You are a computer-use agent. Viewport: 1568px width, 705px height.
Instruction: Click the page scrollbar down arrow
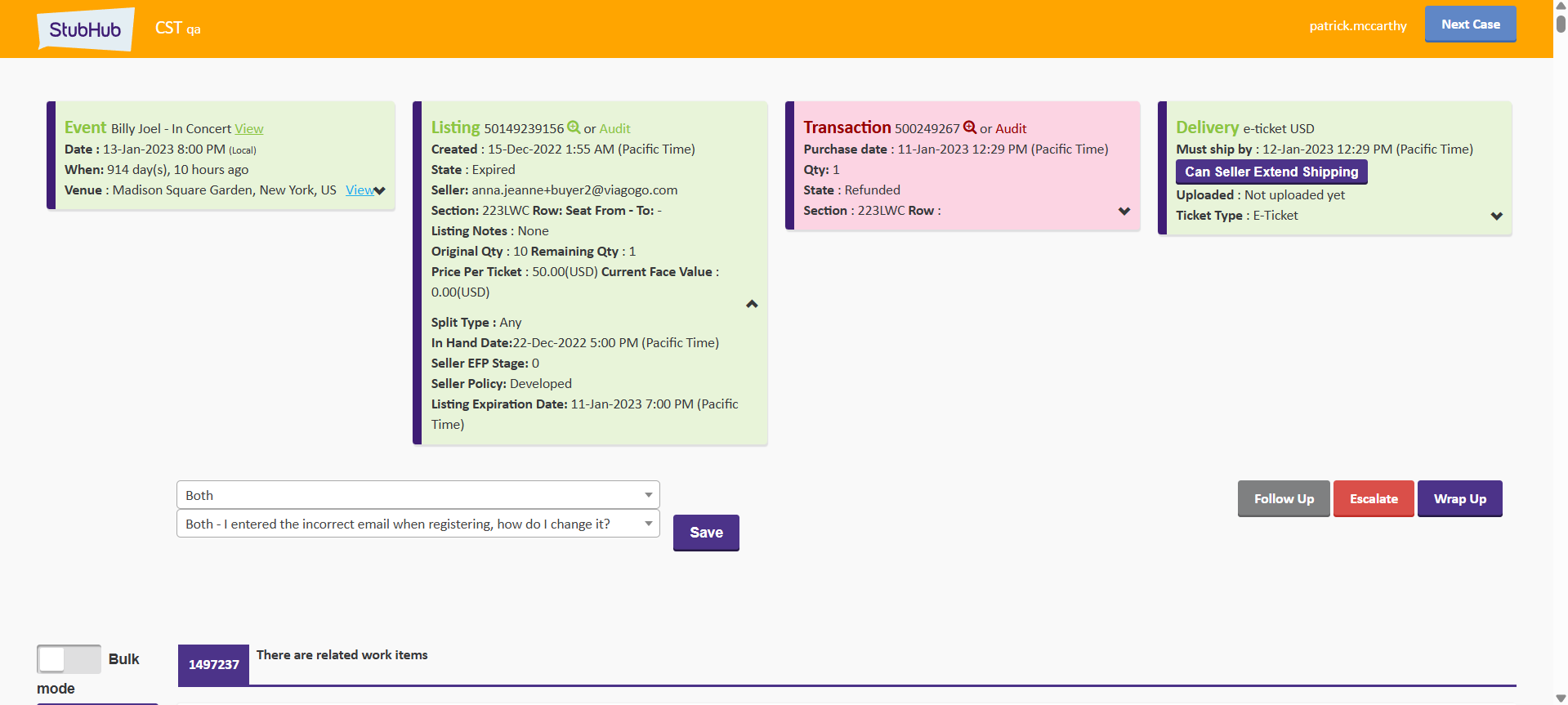1561,698
